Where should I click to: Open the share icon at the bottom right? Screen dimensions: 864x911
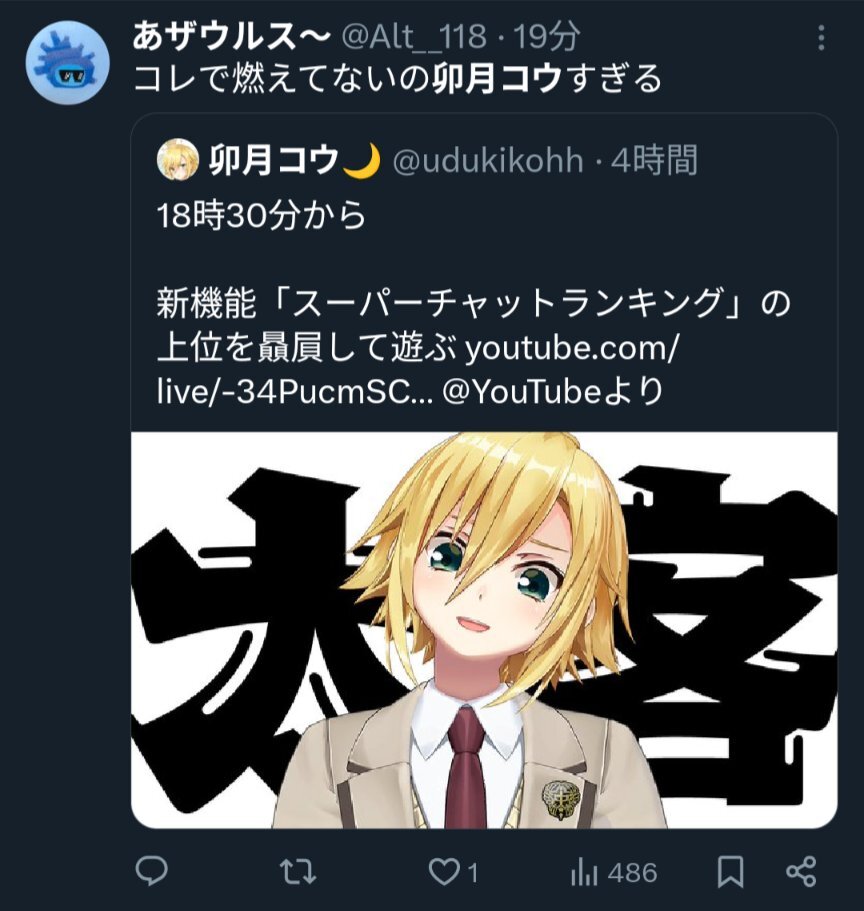(x=801, y=871)
